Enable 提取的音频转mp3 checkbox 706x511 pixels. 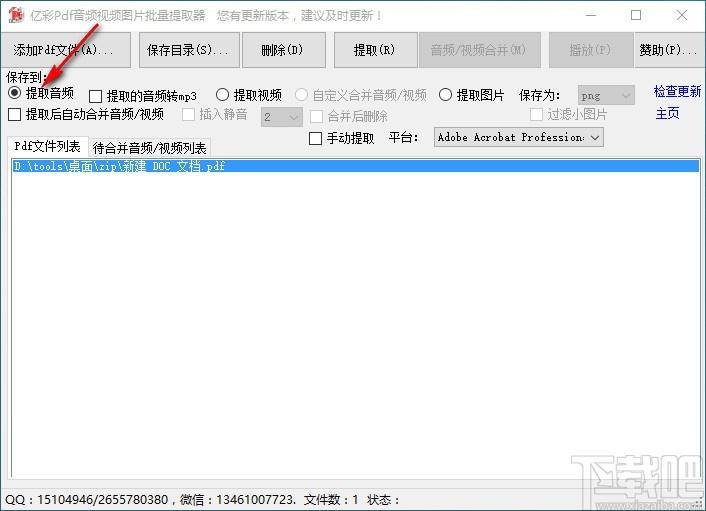tap(95, 96)
